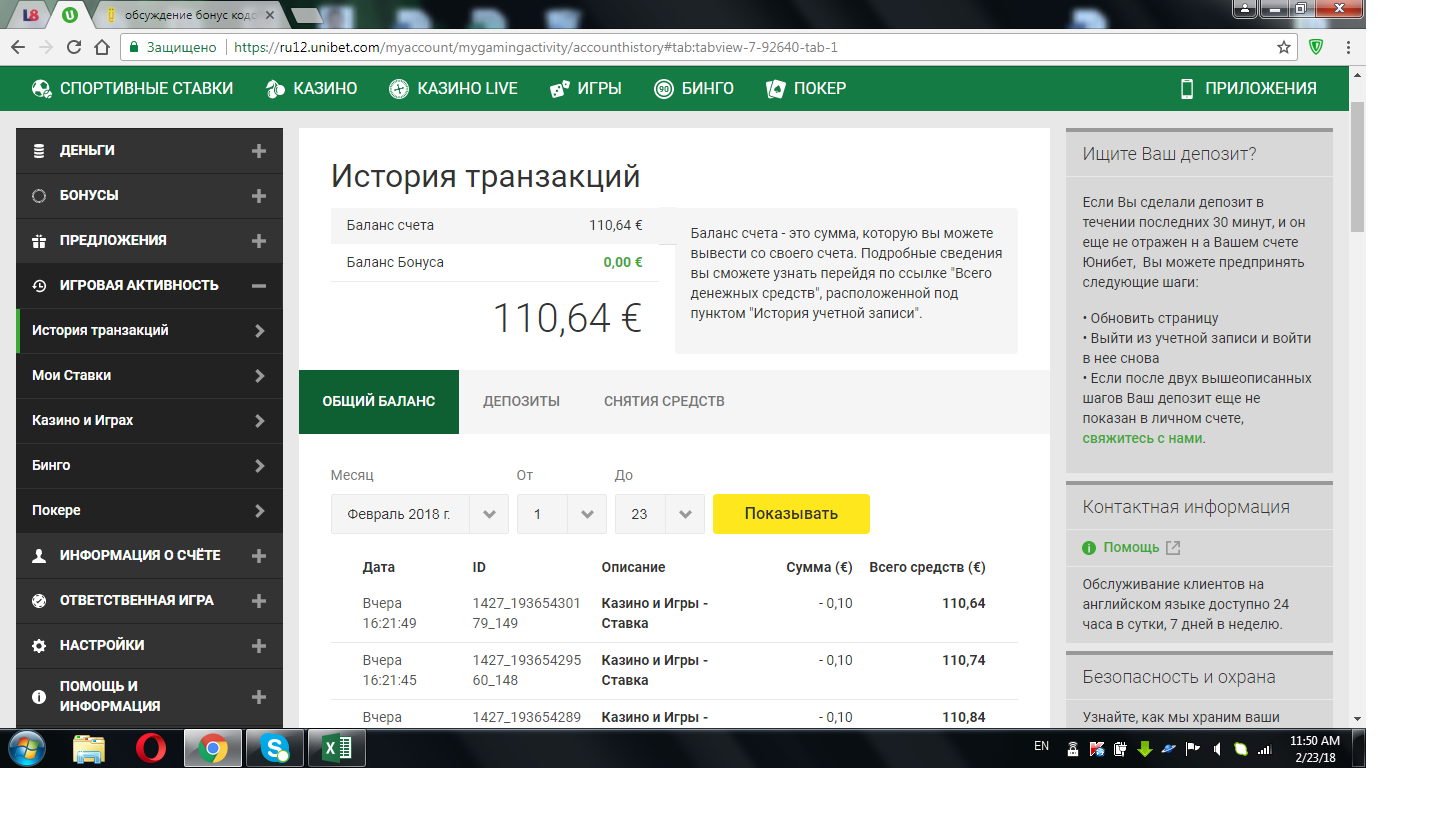The image size is (1456, 817).
Task: Click the Bingo ball icon
Action: tap(664, 89)
